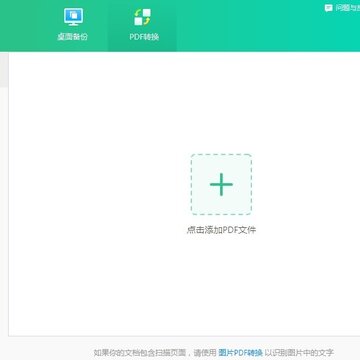Screen dimensions: 360x360
Task: Open the 桌面备份 desktop backup icon
Action: coord(73,17)
